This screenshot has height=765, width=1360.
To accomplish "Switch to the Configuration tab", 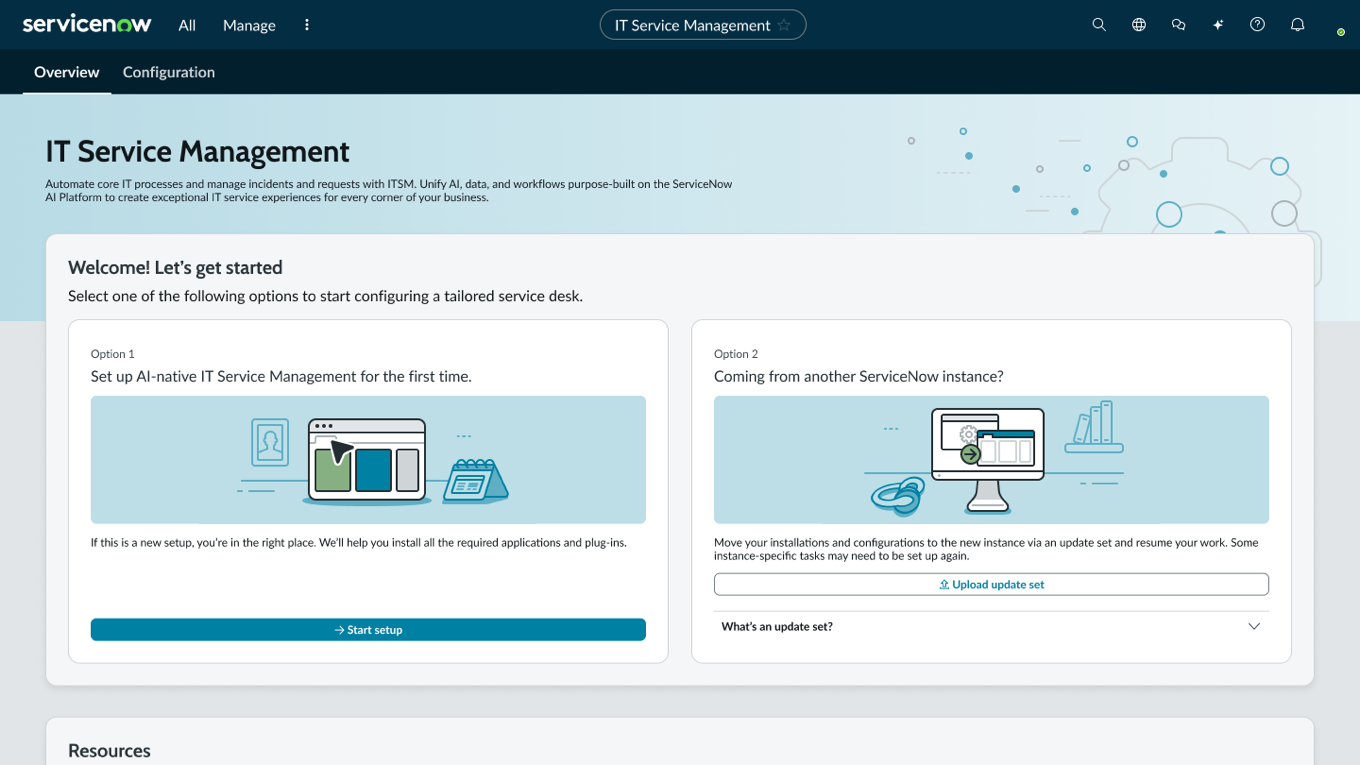I will 169,72.
